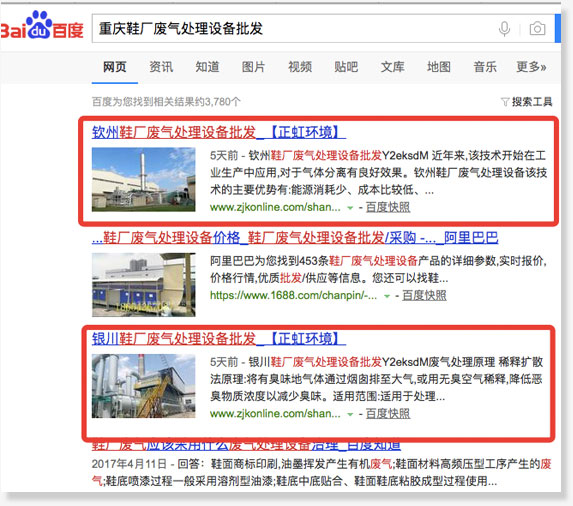
Task: Open 银川鞋厂废气处理设备批发 result link
Action: point(219,339)
